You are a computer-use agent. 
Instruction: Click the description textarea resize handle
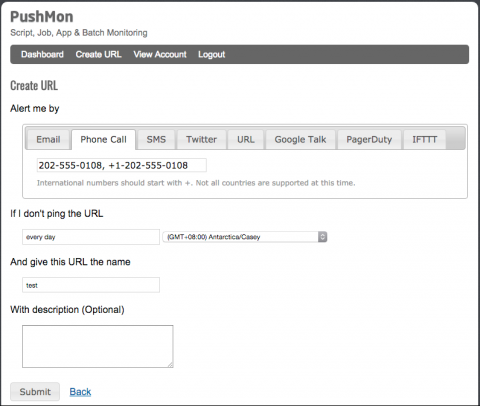coord(170,365)
